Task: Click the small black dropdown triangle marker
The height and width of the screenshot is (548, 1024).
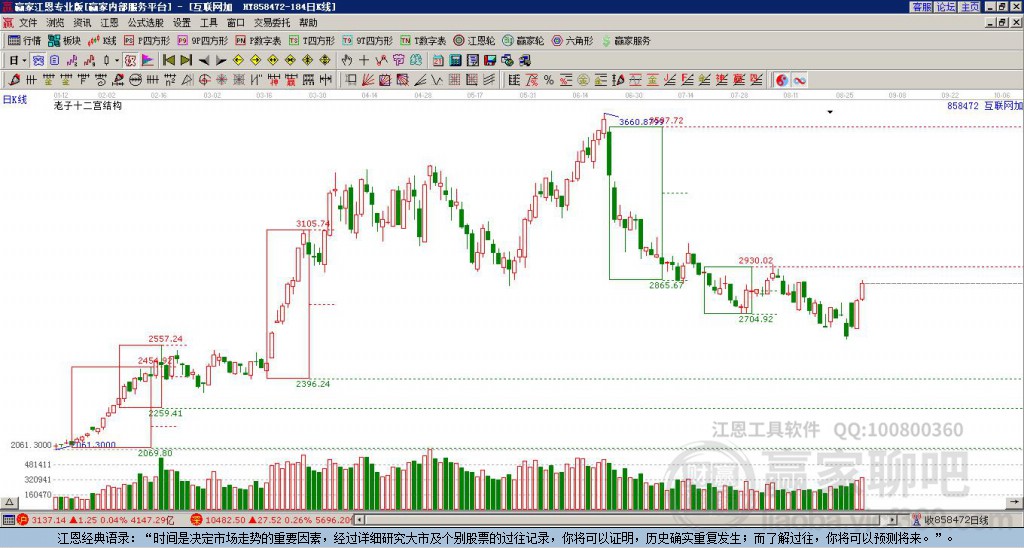Action: point(830,112)
